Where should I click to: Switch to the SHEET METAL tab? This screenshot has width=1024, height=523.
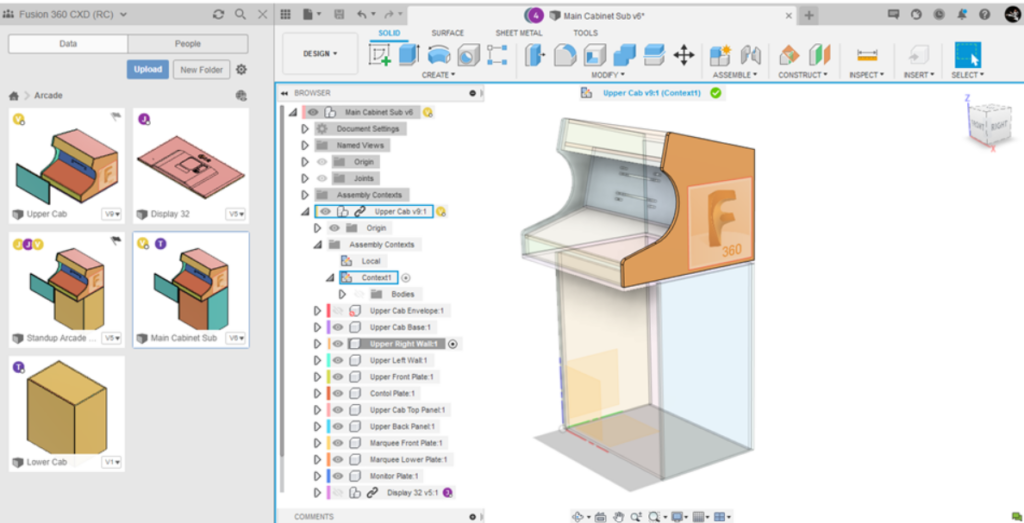[x=519, y=33]
